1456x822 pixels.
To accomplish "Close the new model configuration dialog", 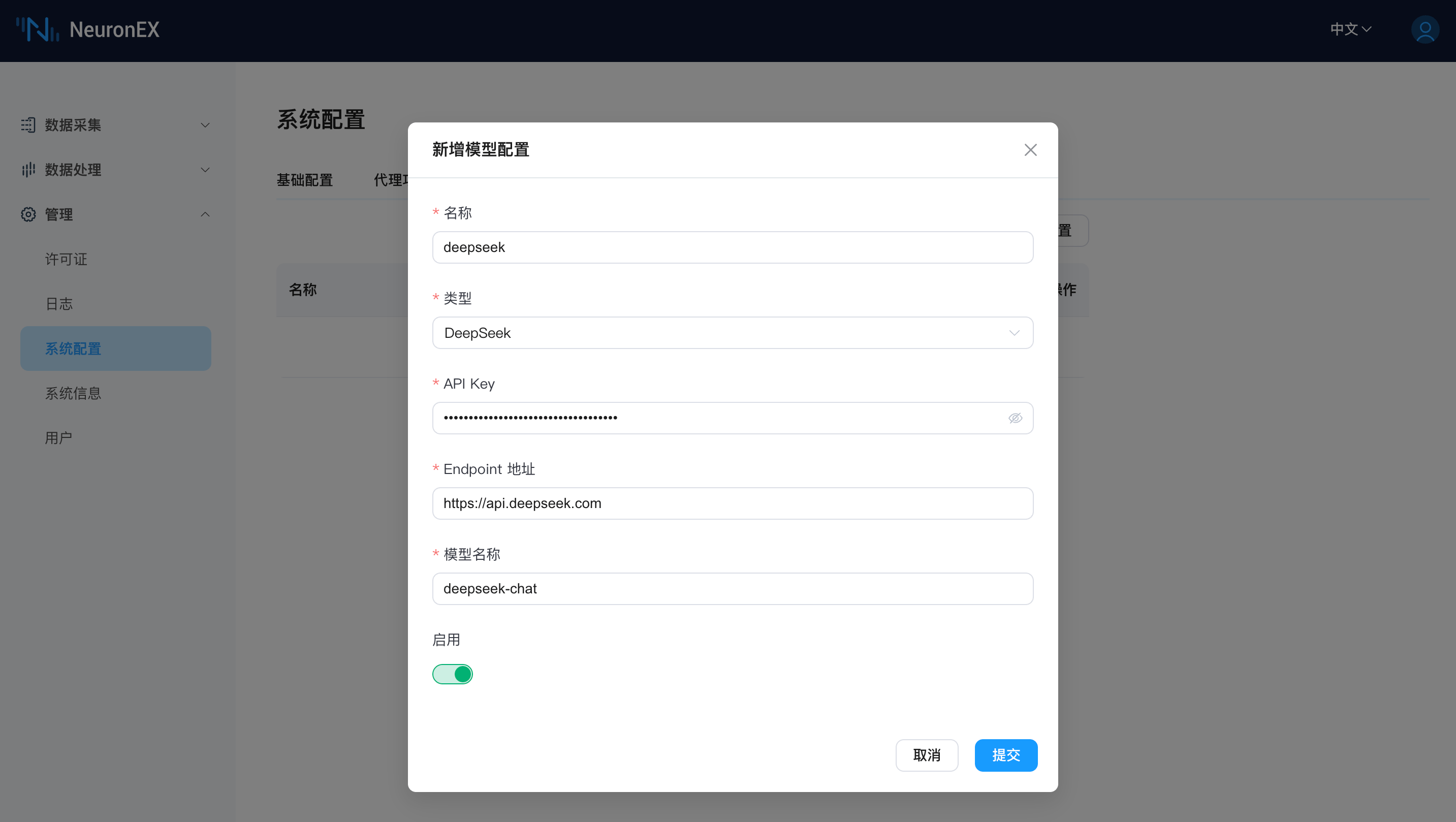I will click(1030, 150).
